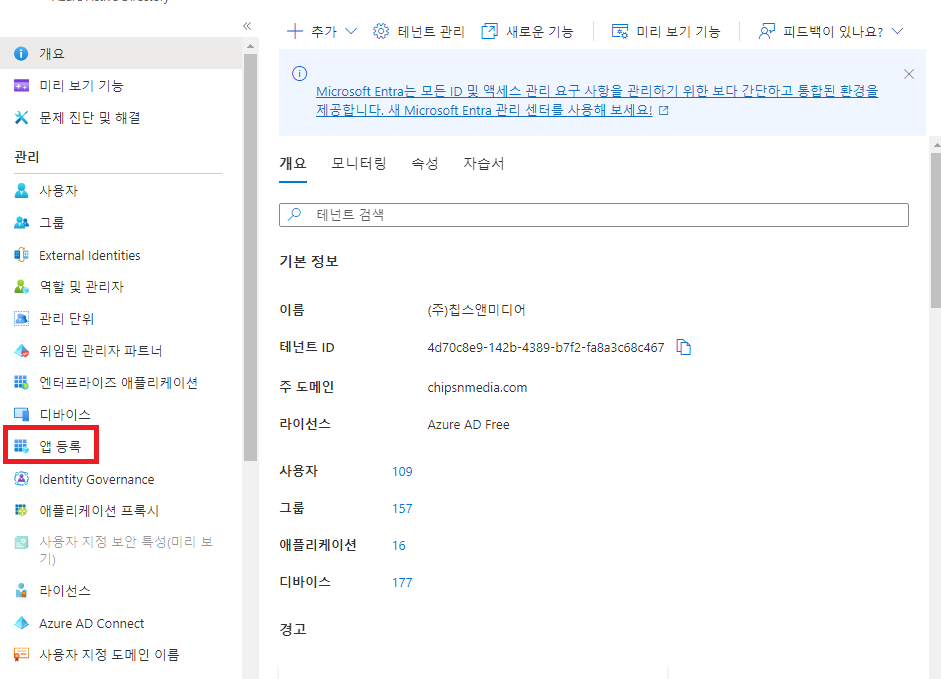
Task: Click 미리 보기 기능 toolbar button
Action: tap(666, 31)
